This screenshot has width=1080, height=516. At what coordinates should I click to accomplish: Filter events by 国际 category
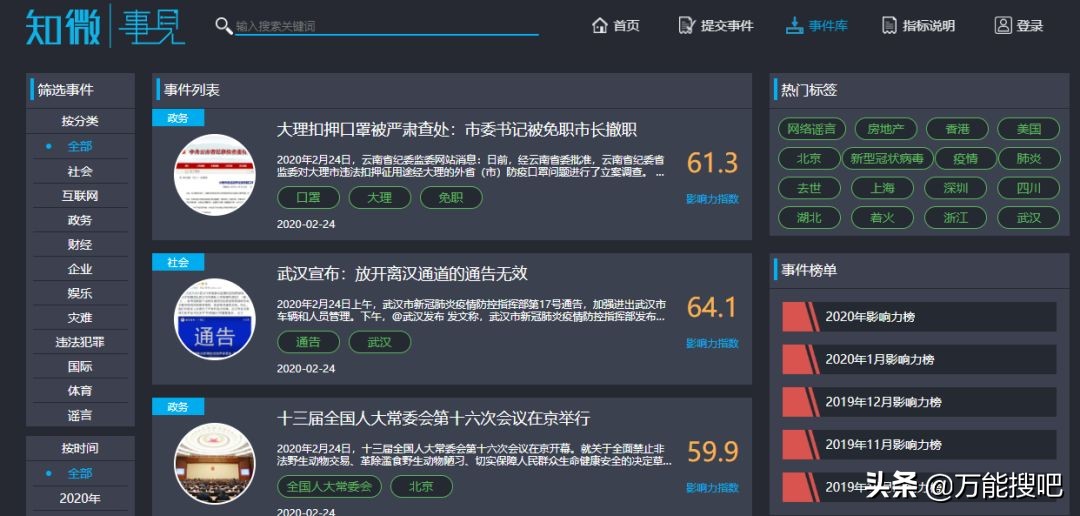[x=80, y=366]
